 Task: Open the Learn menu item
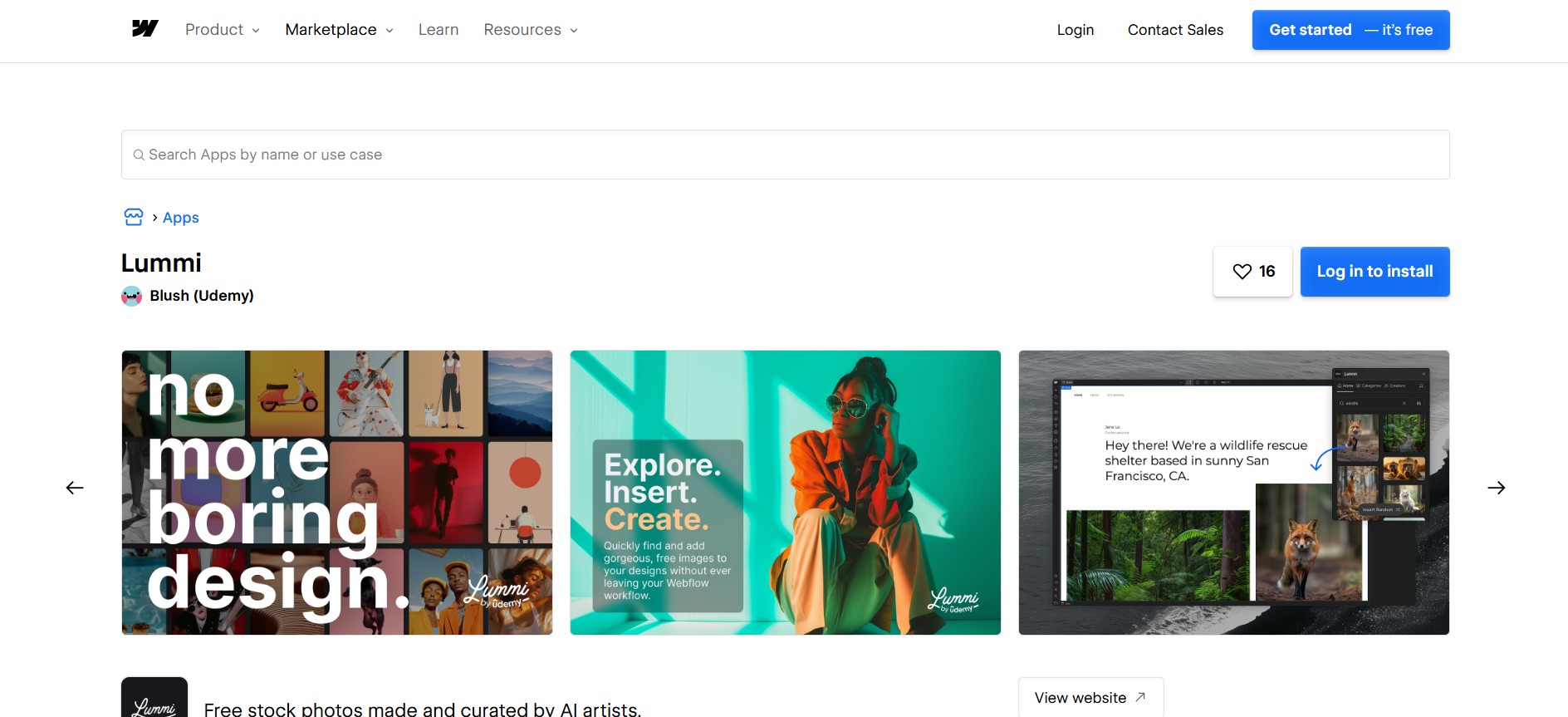click(439, 30)
